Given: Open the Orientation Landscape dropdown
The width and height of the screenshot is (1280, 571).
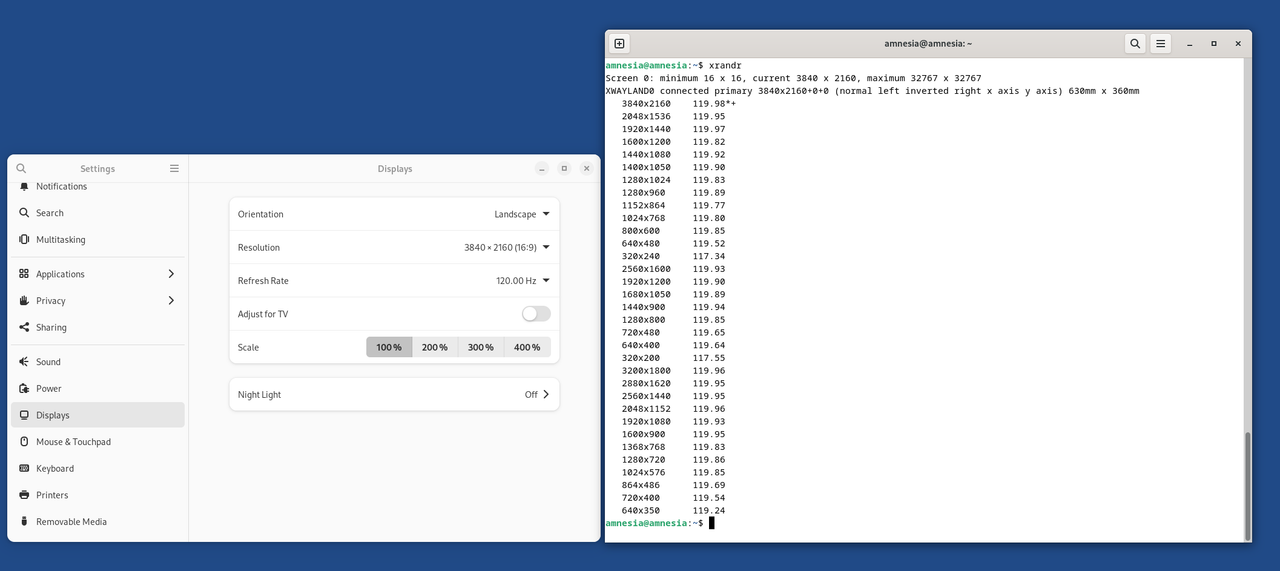Looking at the screenshot, I should (522, 214).
